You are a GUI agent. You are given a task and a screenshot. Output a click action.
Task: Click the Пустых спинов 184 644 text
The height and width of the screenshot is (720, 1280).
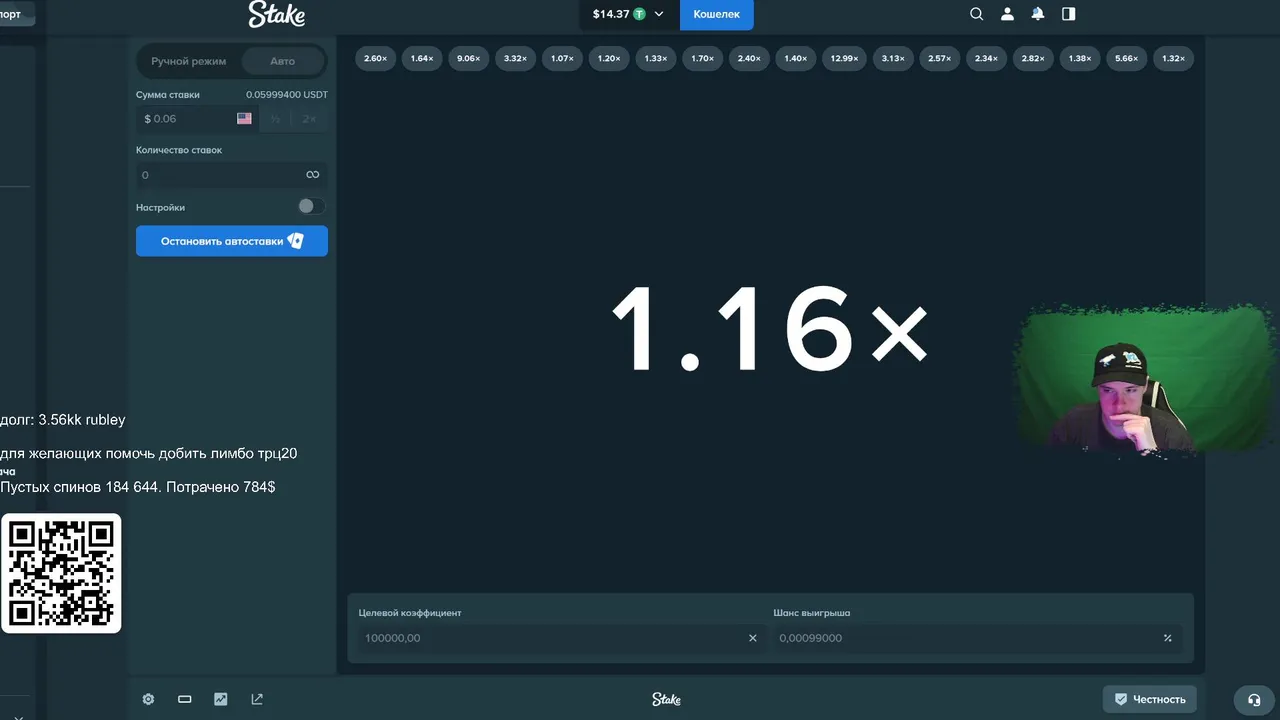tap(138, 487)
